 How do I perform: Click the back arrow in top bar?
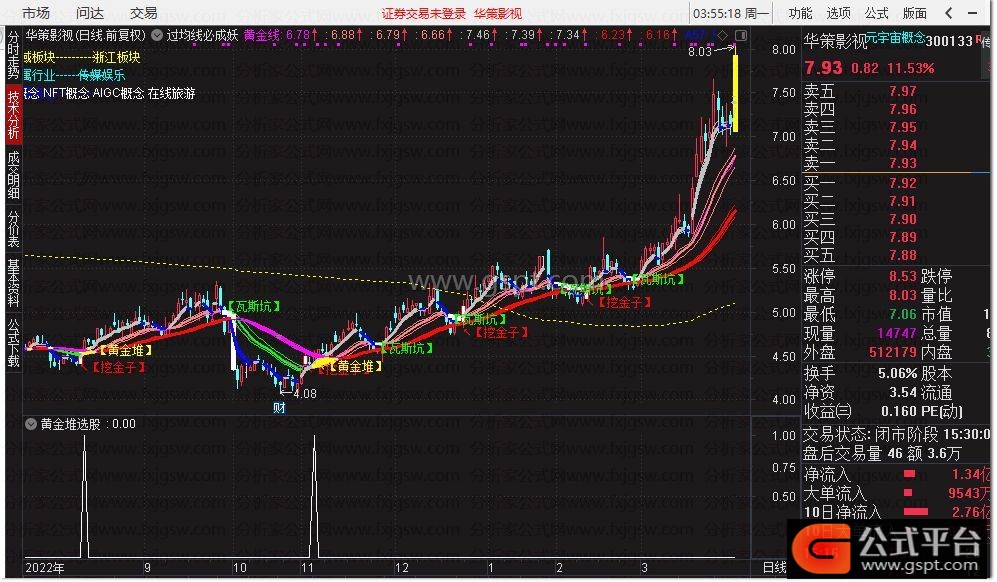(x=949, y=13)
